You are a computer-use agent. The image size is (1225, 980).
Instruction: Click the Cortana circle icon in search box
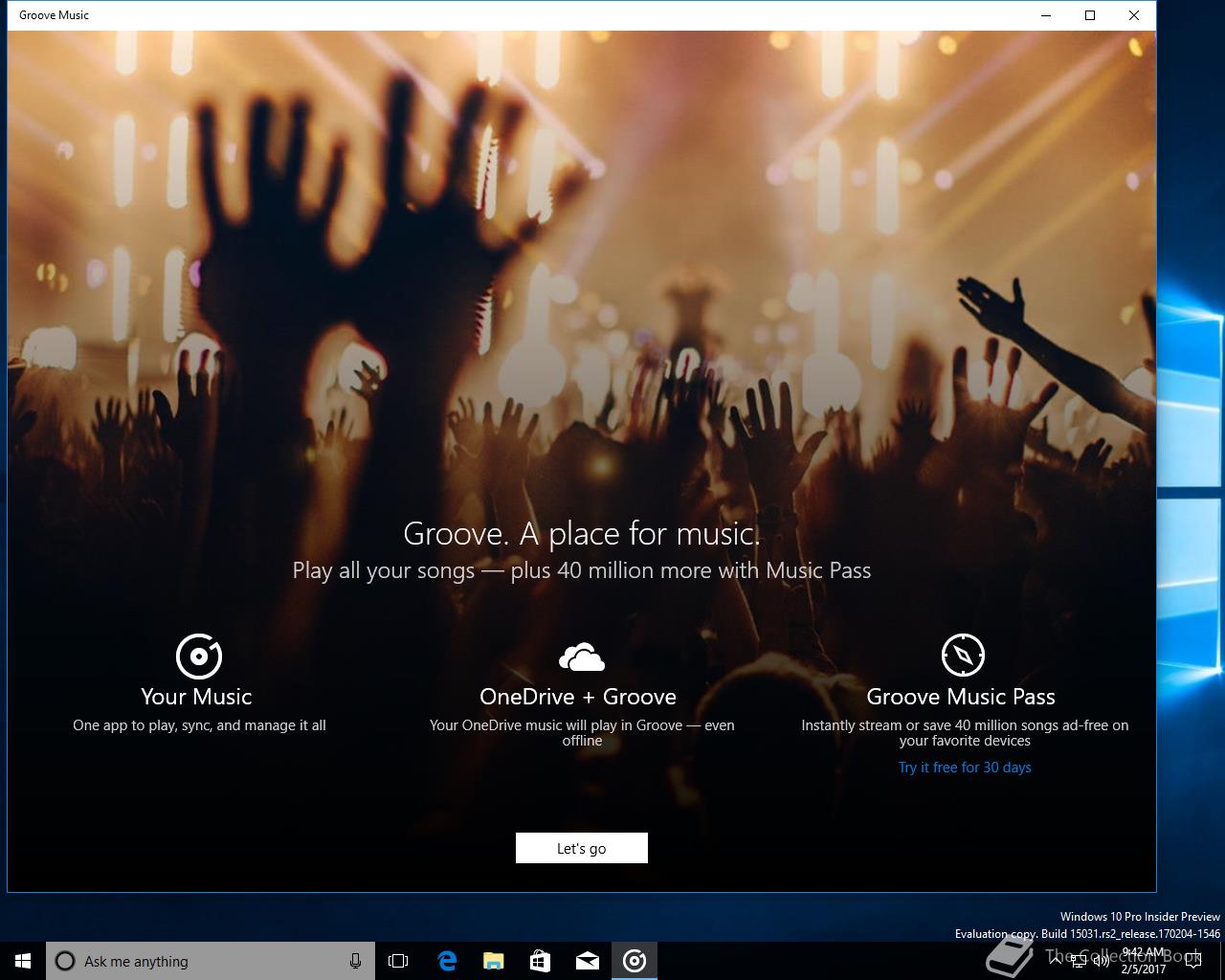coord(65,961)
